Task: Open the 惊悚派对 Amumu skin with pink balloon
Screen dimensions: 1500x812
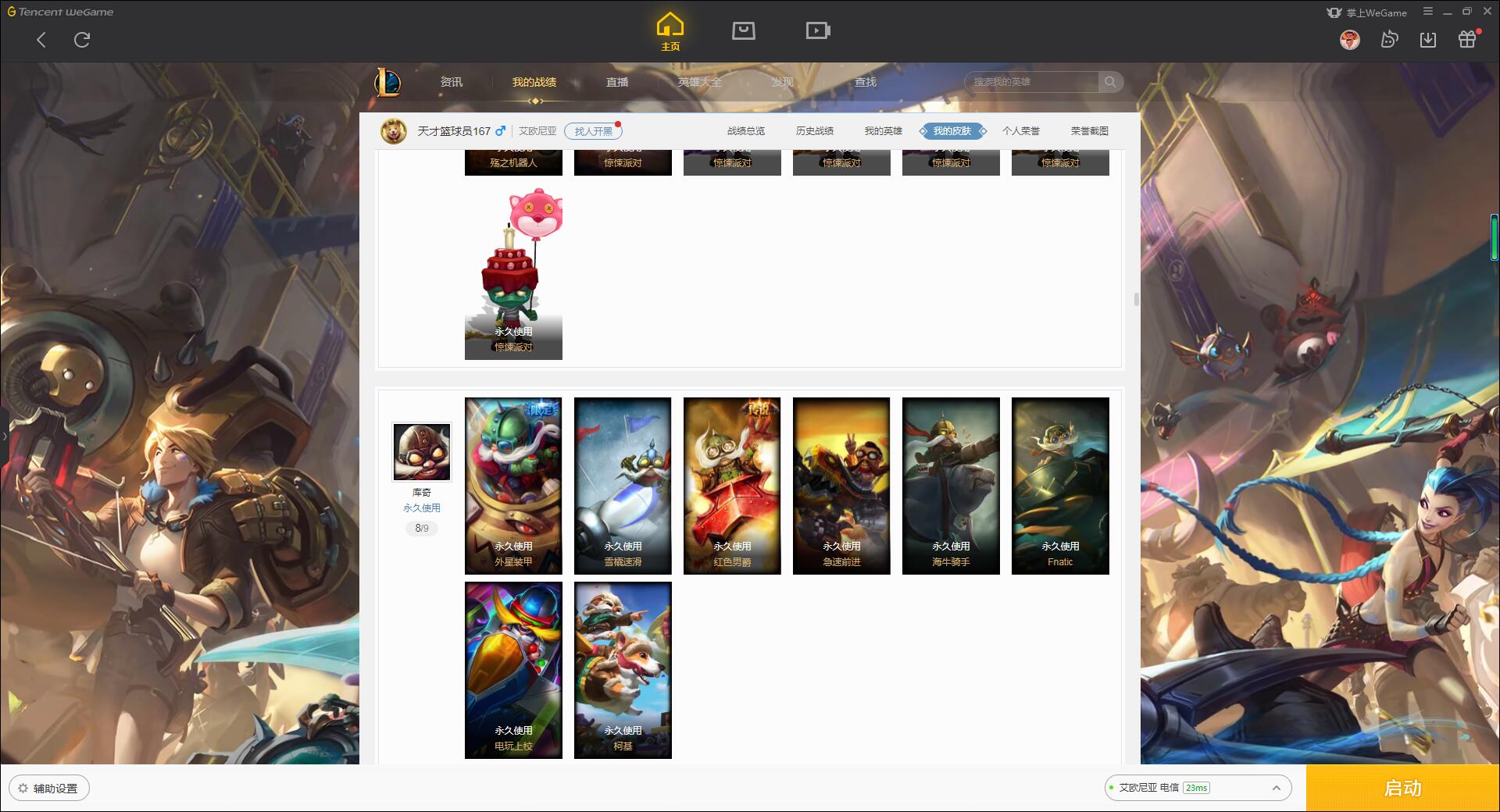Action: 513,272
